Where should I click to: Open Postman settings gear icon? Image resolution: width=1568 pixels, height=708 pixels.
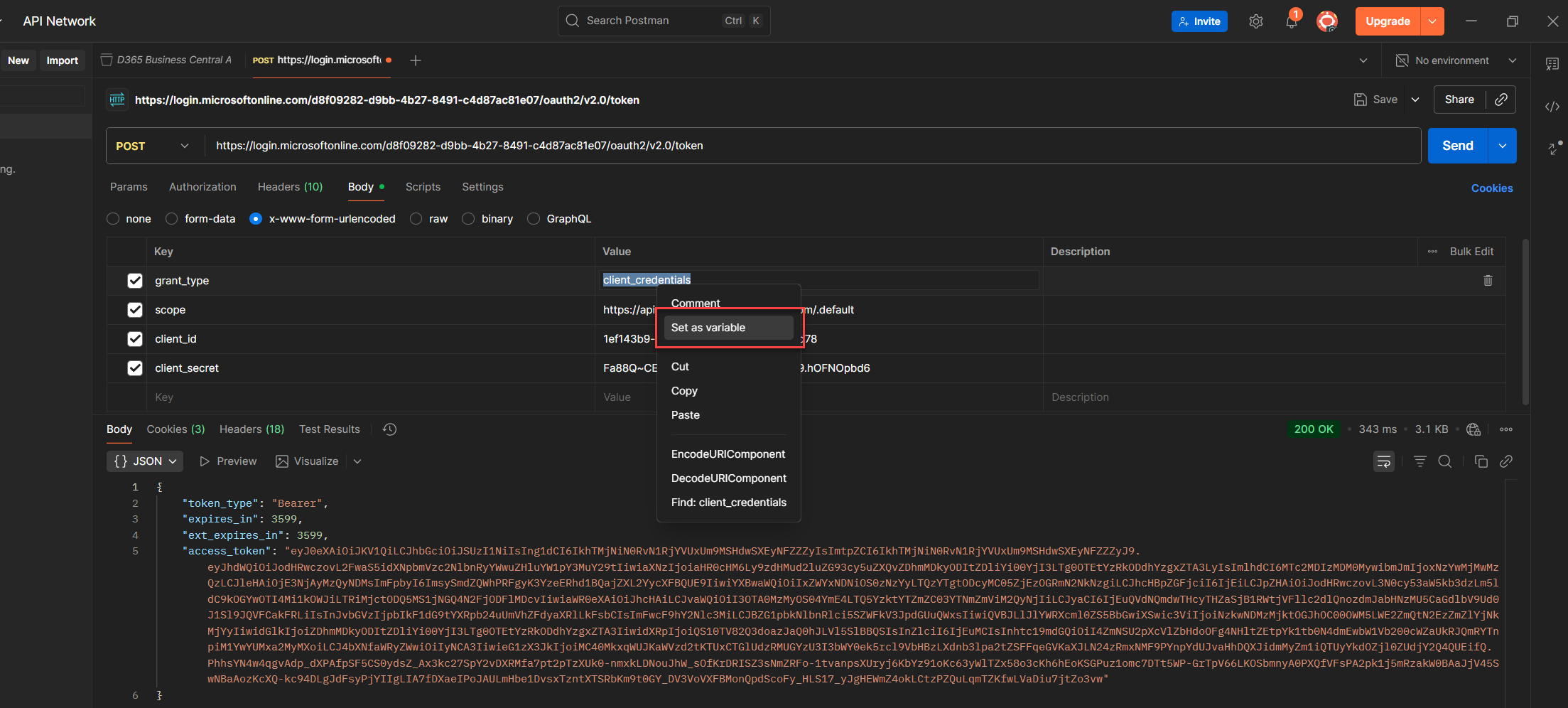[1255, 21]
